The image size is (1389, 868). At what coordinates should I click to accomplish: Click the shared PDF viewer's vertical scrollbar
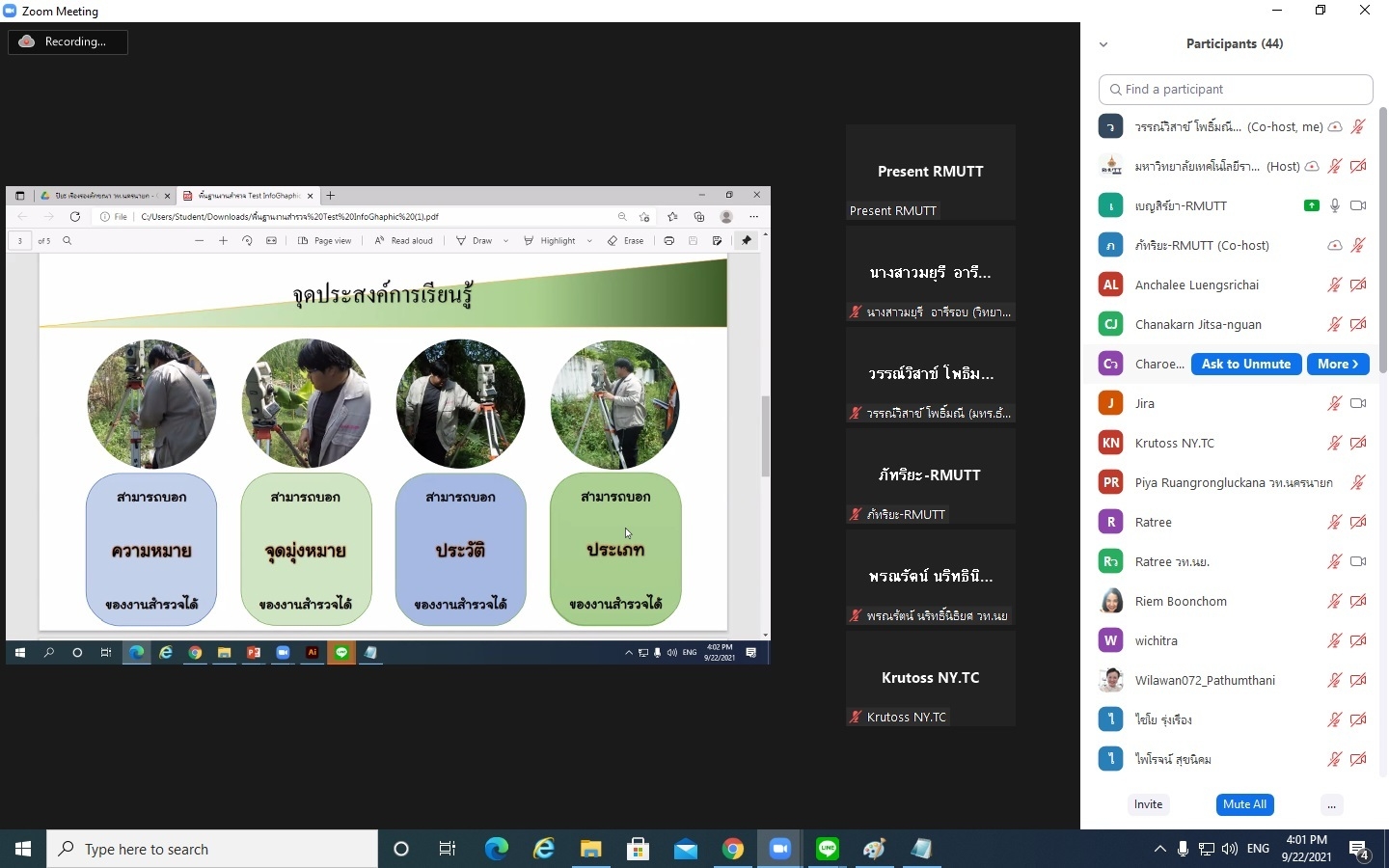pyautogui.click(x=766, y=436)
